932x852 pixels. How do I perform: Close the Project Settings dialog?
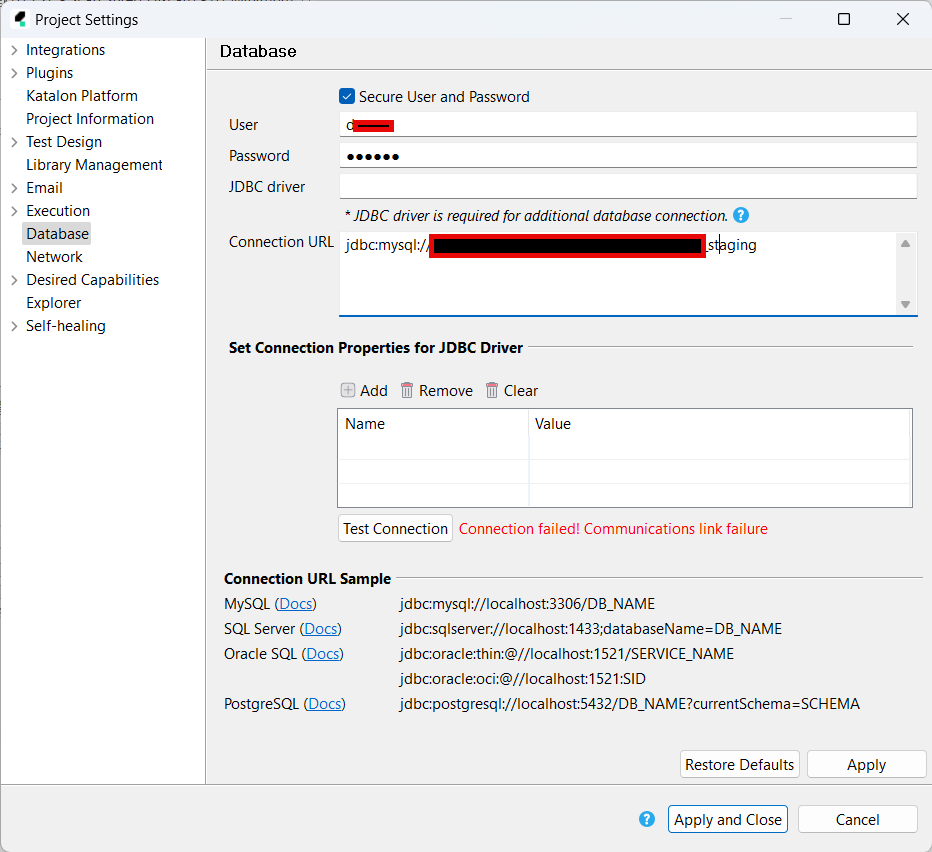pos(902,19)
